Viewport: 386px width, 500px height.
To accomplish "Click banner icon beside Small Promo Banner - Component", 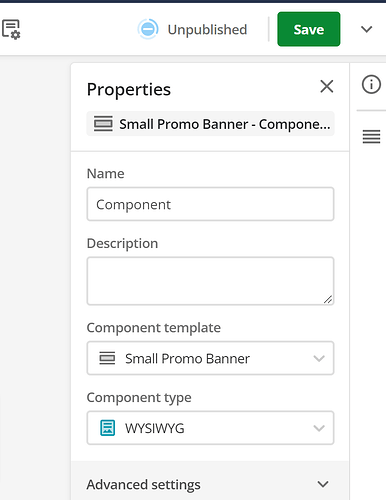I will coord(103,124).
